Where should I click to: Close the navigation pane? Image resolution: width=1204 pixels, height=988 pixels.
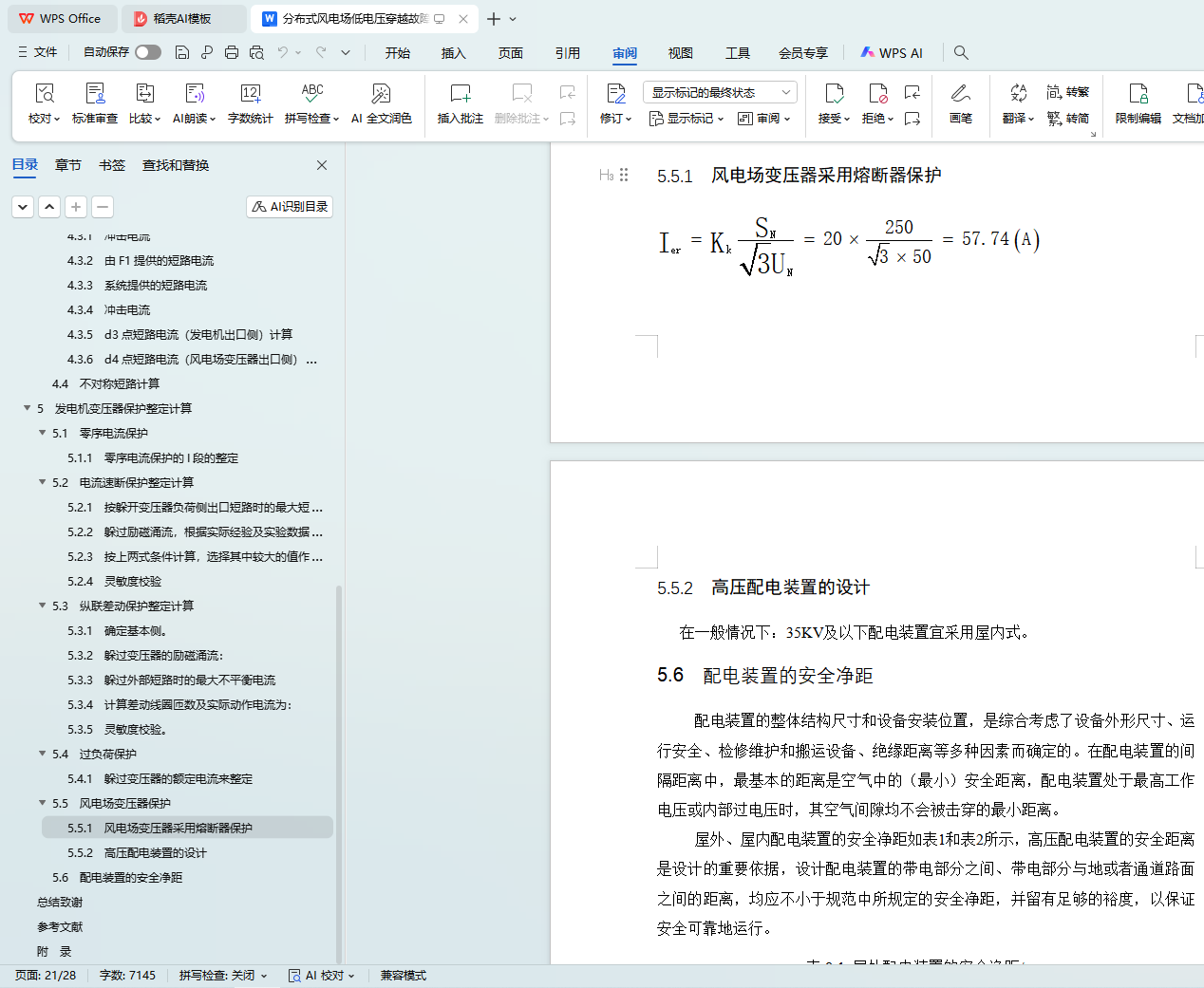(x=322, y=165)
